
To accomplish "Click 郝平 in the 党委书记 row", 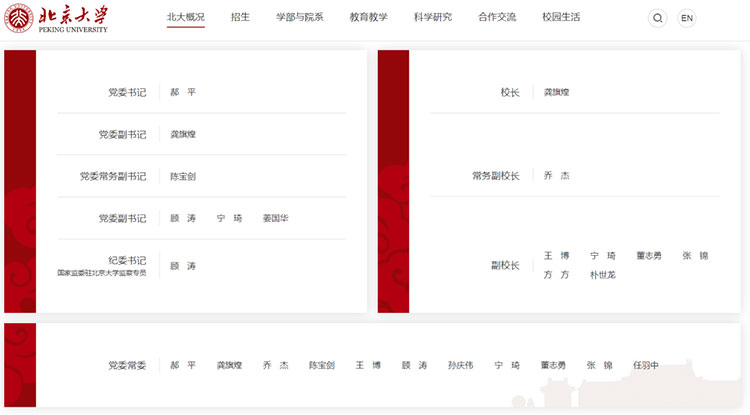I will [183, 92].
